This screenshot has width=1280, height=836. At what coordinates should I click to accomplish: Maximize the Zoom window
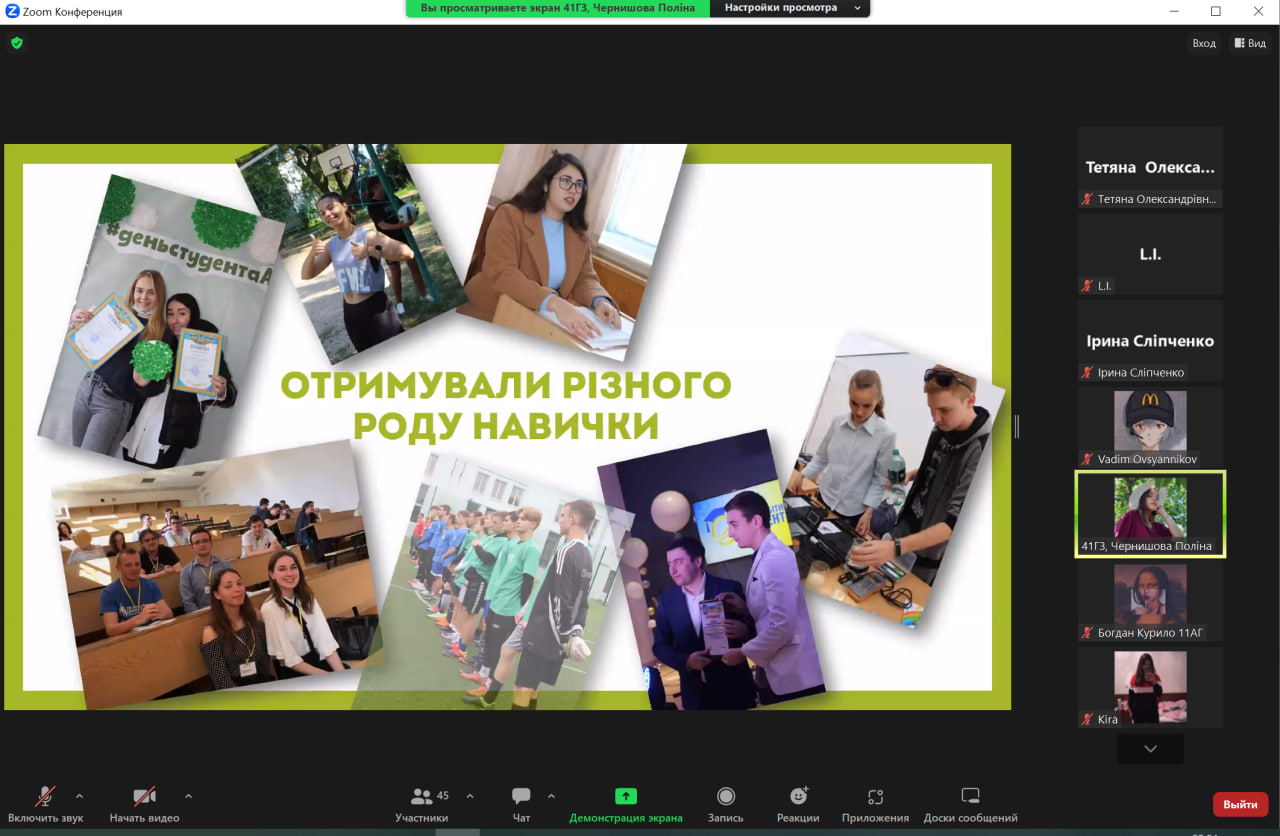click(x=1216, y=11)
